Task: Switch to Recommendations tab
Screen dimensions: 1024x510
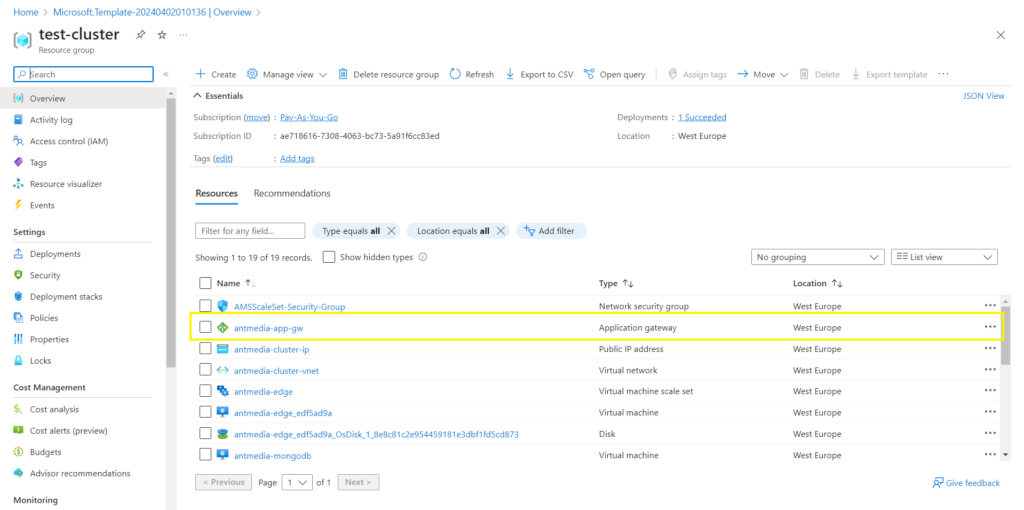Action: click(292, 193)
